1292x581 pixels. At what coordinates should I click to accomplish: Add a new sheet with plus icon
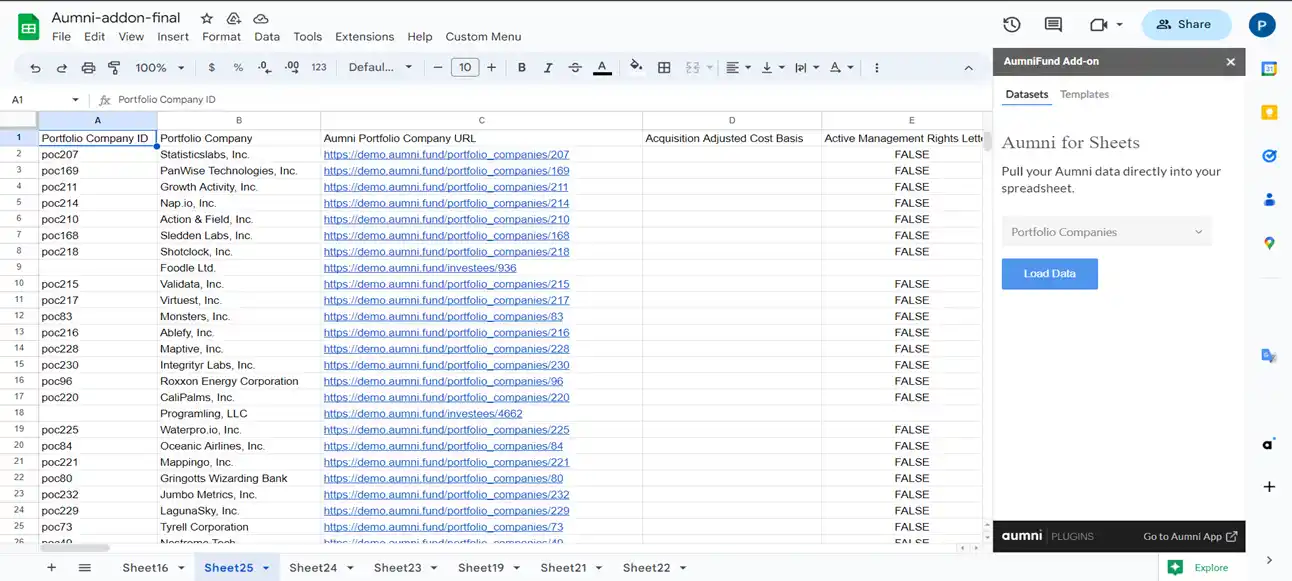(51, 567)
